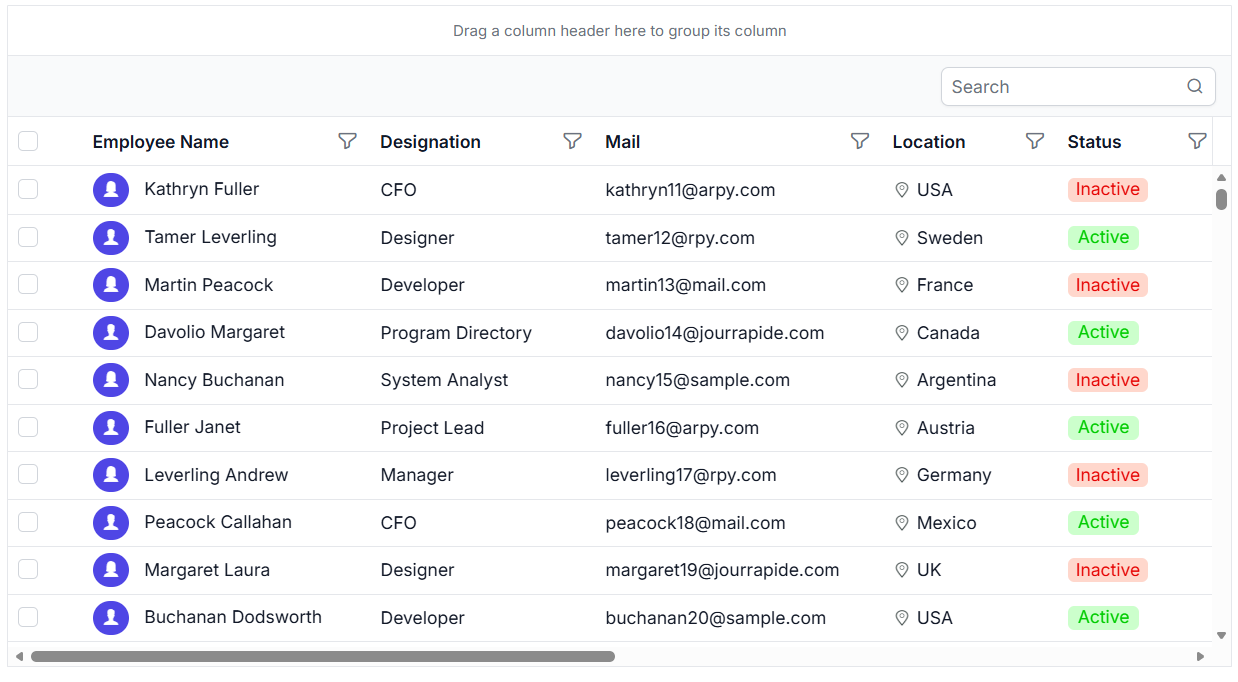Click the filter icon on the Mail column
Image resolution: width=1238 pixels, height=682 pixels.
(860, 141)
